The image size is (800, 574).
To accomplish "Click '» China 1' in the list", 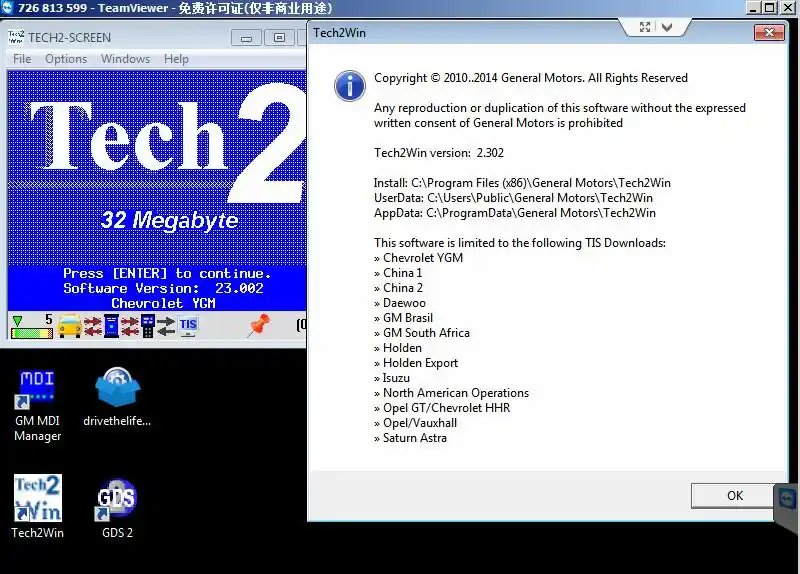I will coord(398,273).
